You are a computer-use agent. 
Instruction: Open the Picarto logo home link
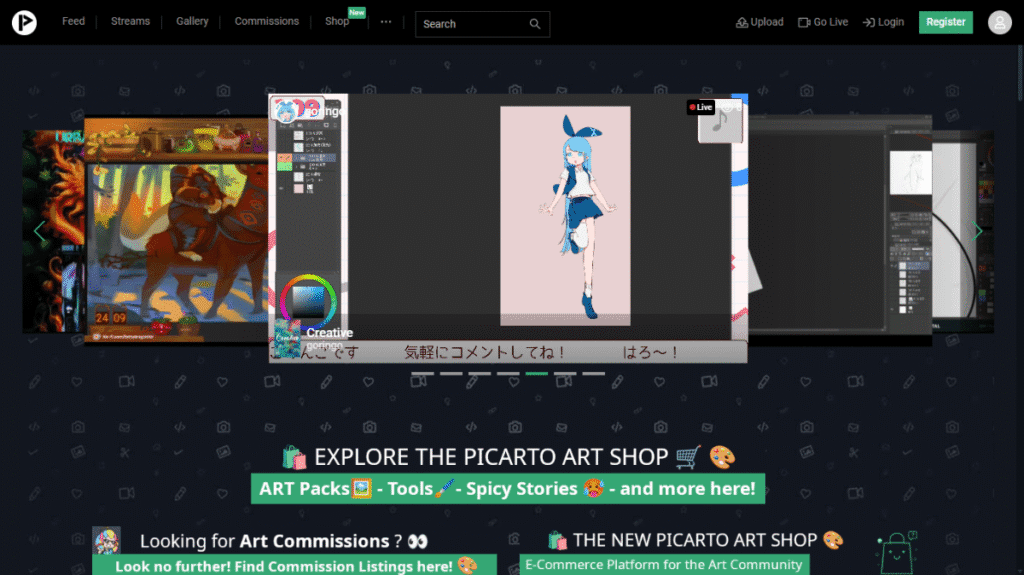24,23
